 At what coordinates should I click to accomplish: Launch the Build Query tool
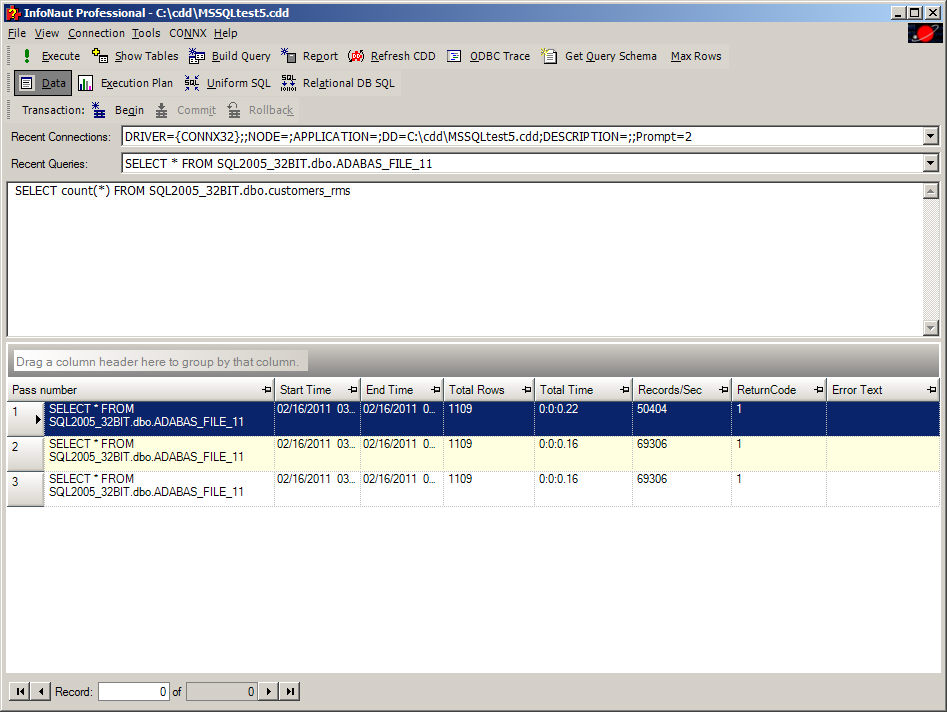229,57
